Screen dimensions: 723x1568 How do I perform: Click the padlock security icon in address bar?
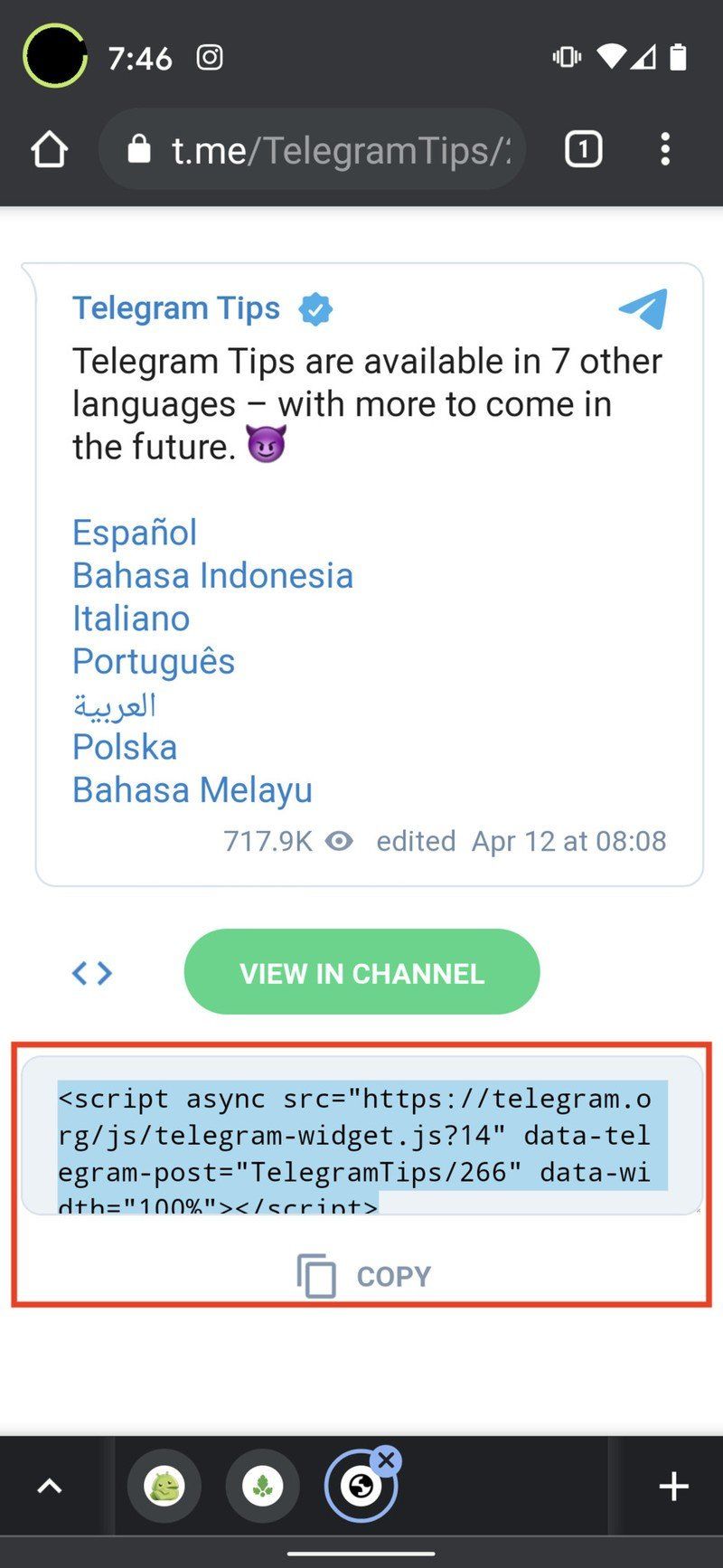click(137, 148)
